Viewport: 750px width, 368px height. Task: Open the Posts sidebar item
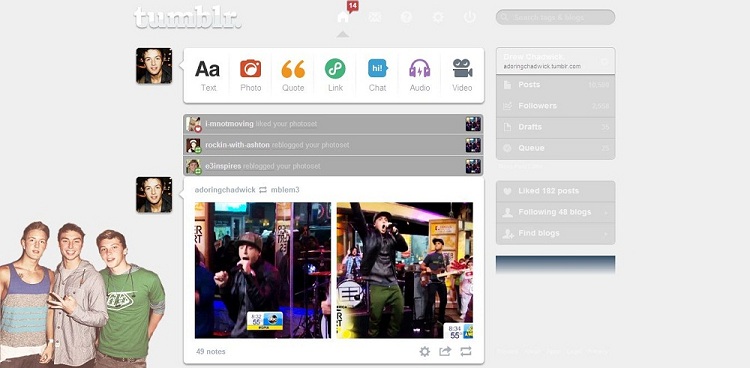(555, 85)
